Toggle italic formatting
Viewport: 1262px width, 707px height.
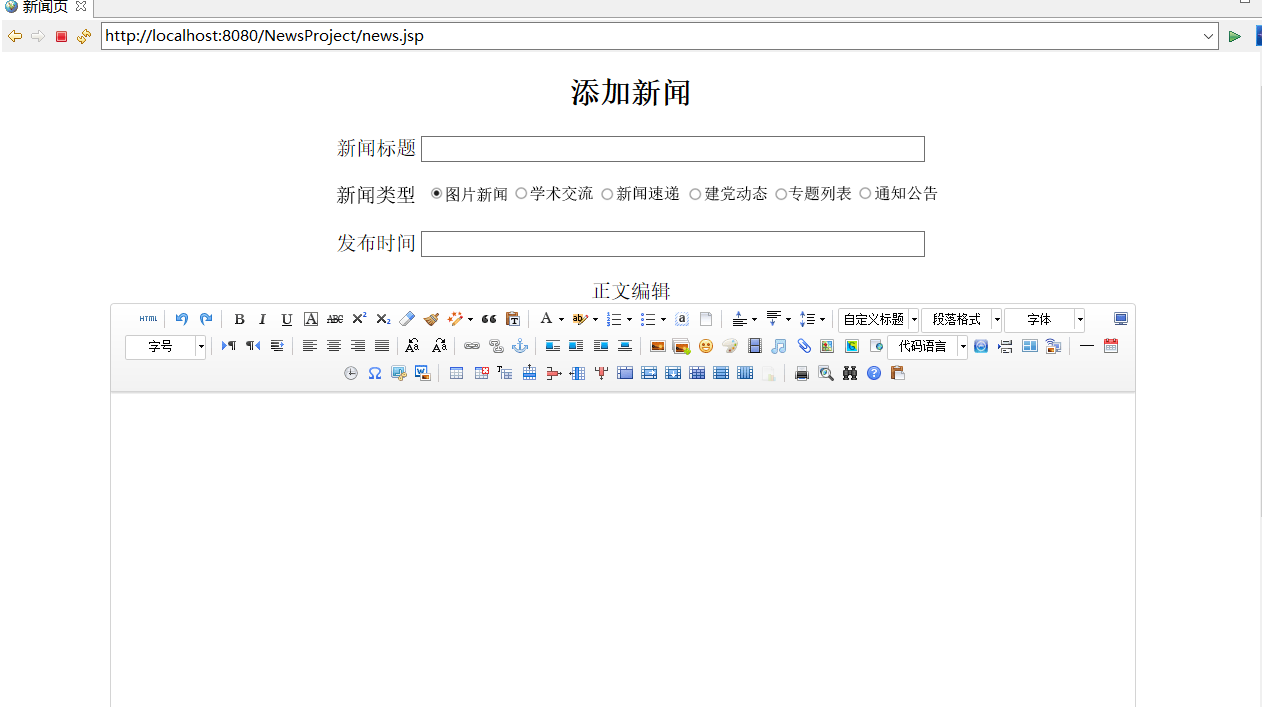[263, 319]
